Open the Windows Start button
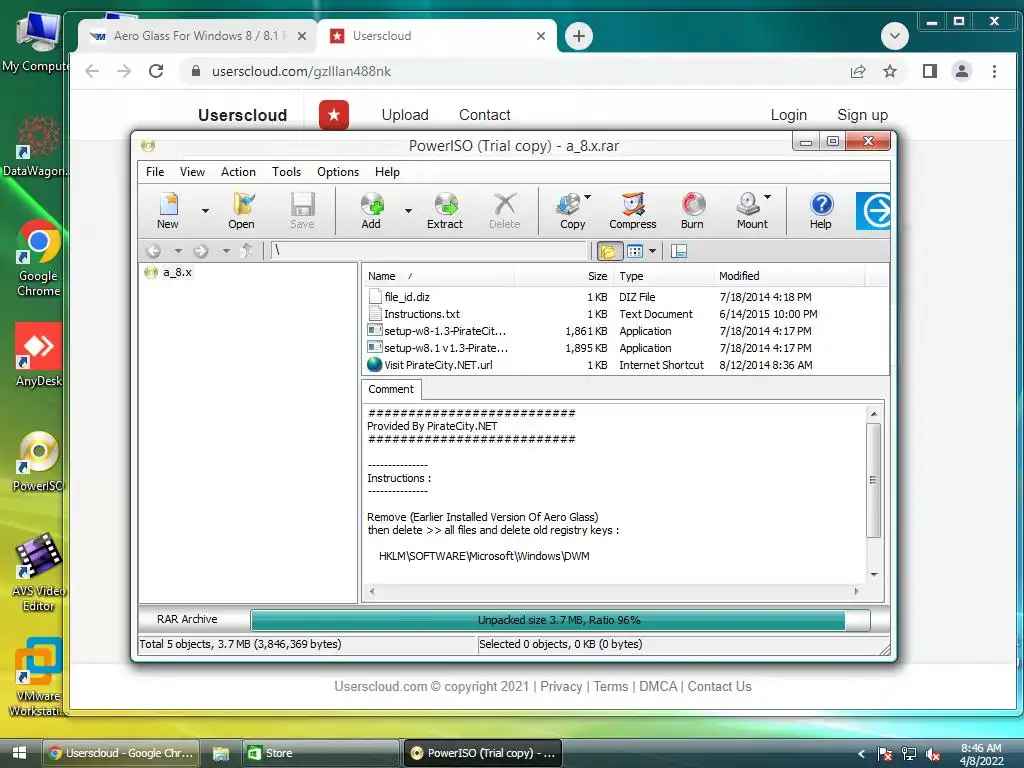Image resolution: width=1024 pixels, height=768 pixels. (x=19, y=753)
